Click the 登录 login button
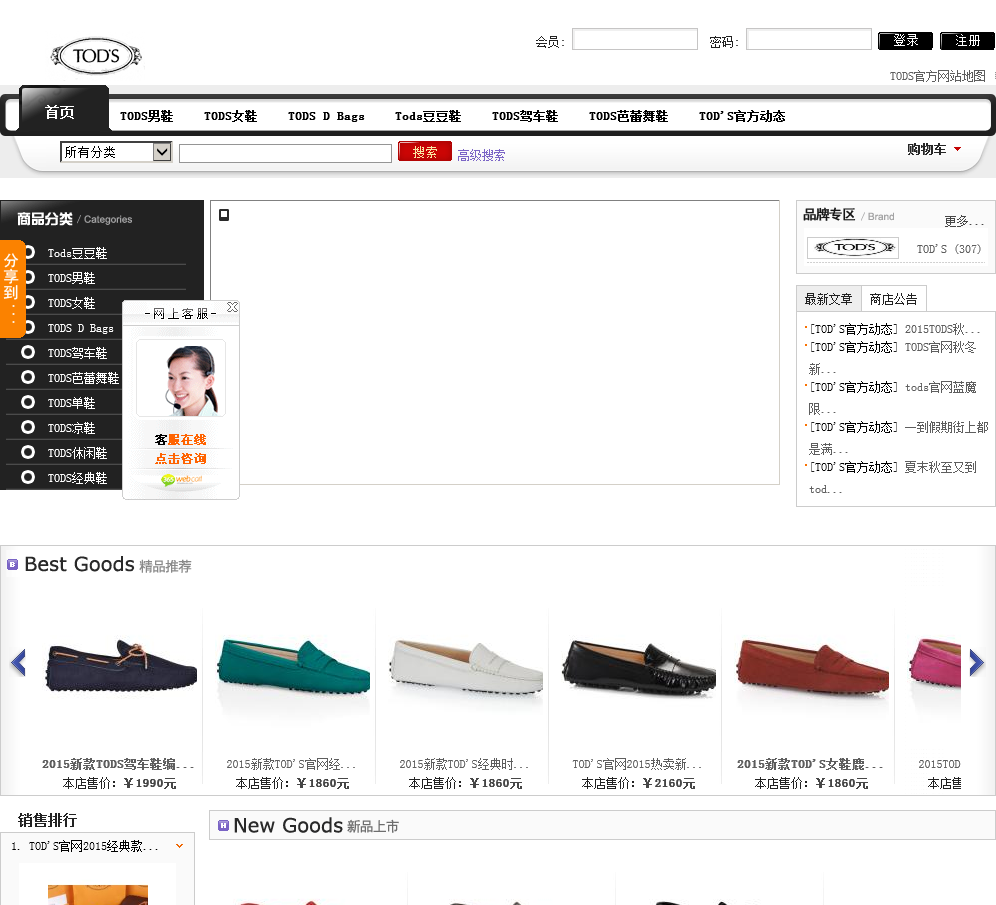Viewport: 996px width, 905px height. click(905, 41)
